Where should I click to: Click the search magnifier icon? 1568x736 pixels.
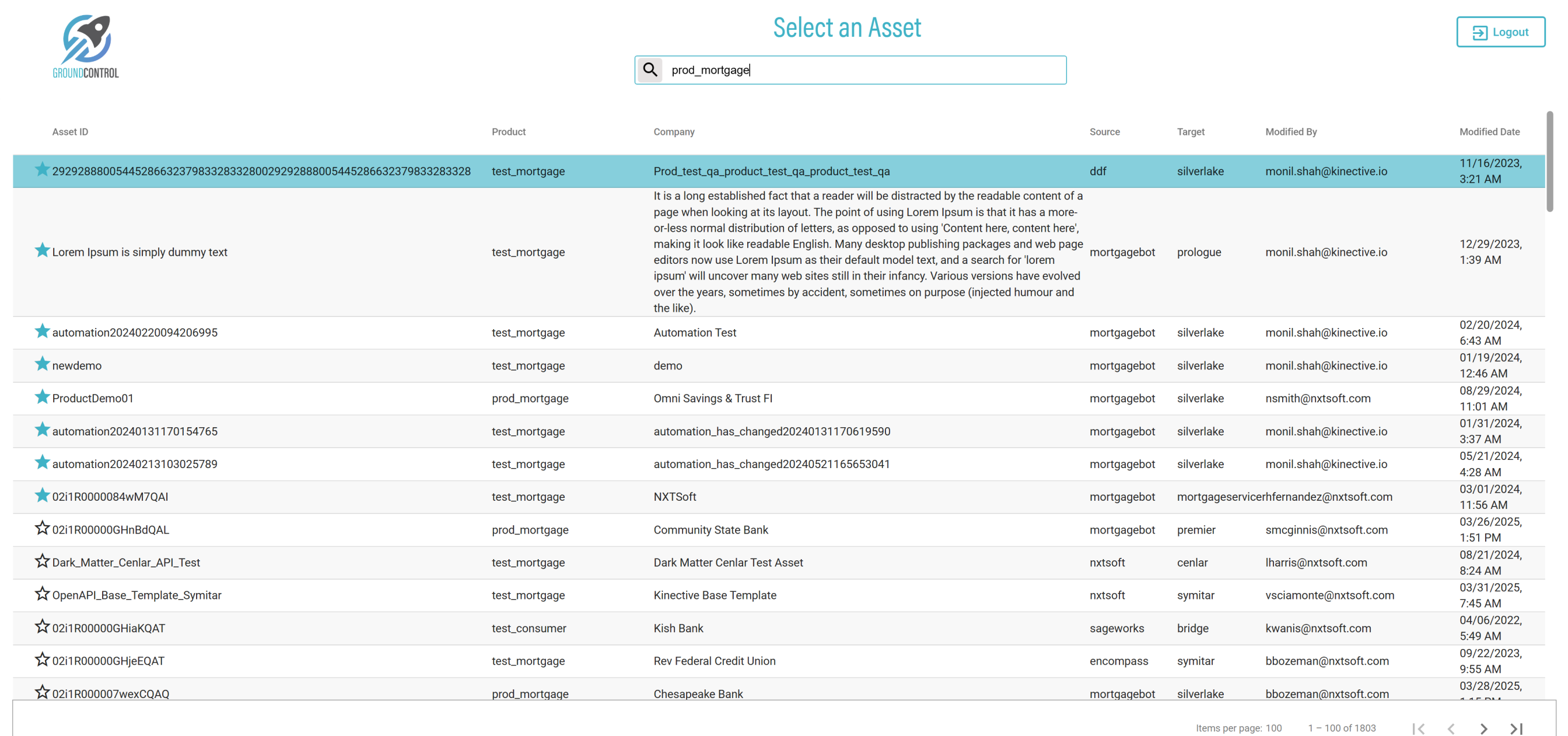pyautogui.click(x=650, y=69)
